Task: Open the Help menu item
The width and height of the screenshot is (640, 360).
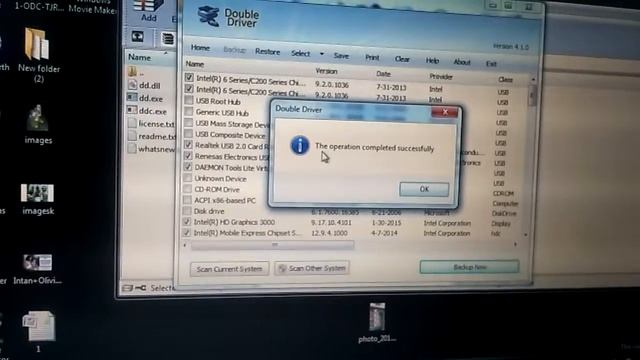Action: (x=432, y=61)
